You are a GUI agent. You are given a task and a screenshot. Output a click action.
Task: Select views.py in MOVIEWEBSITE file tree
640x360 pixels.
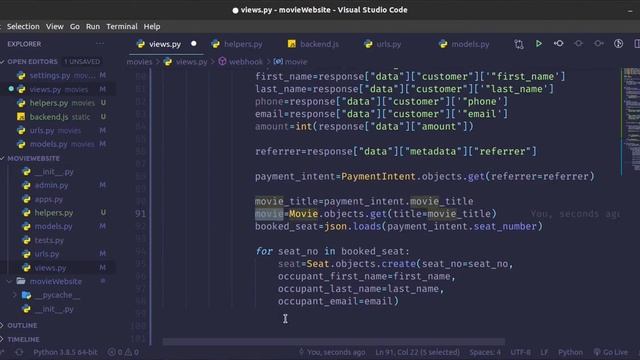point(57,268)
